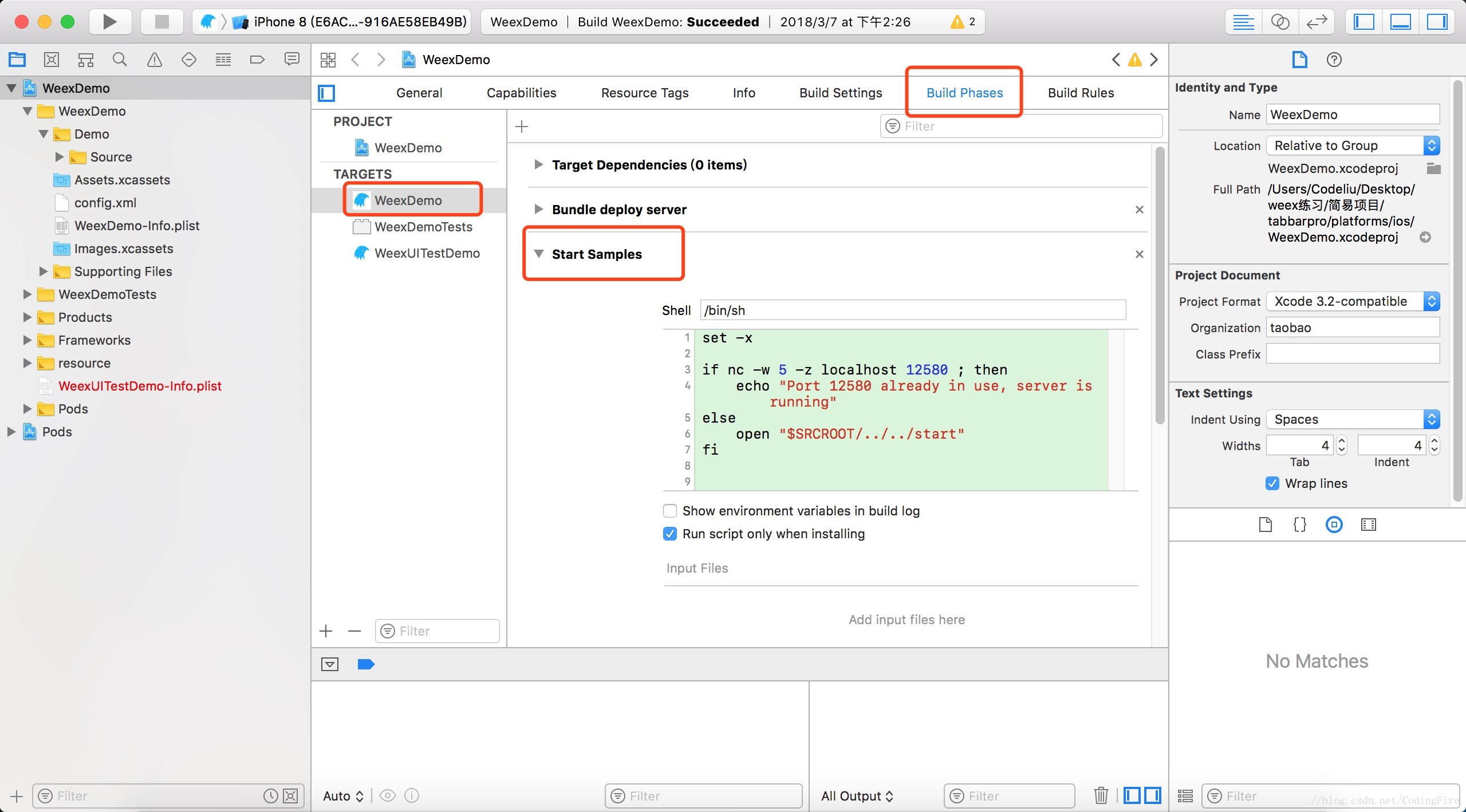The width and height of the screenshot is (1466, 812).
Task: Click the Shell path input field
Action: point(913,310)
